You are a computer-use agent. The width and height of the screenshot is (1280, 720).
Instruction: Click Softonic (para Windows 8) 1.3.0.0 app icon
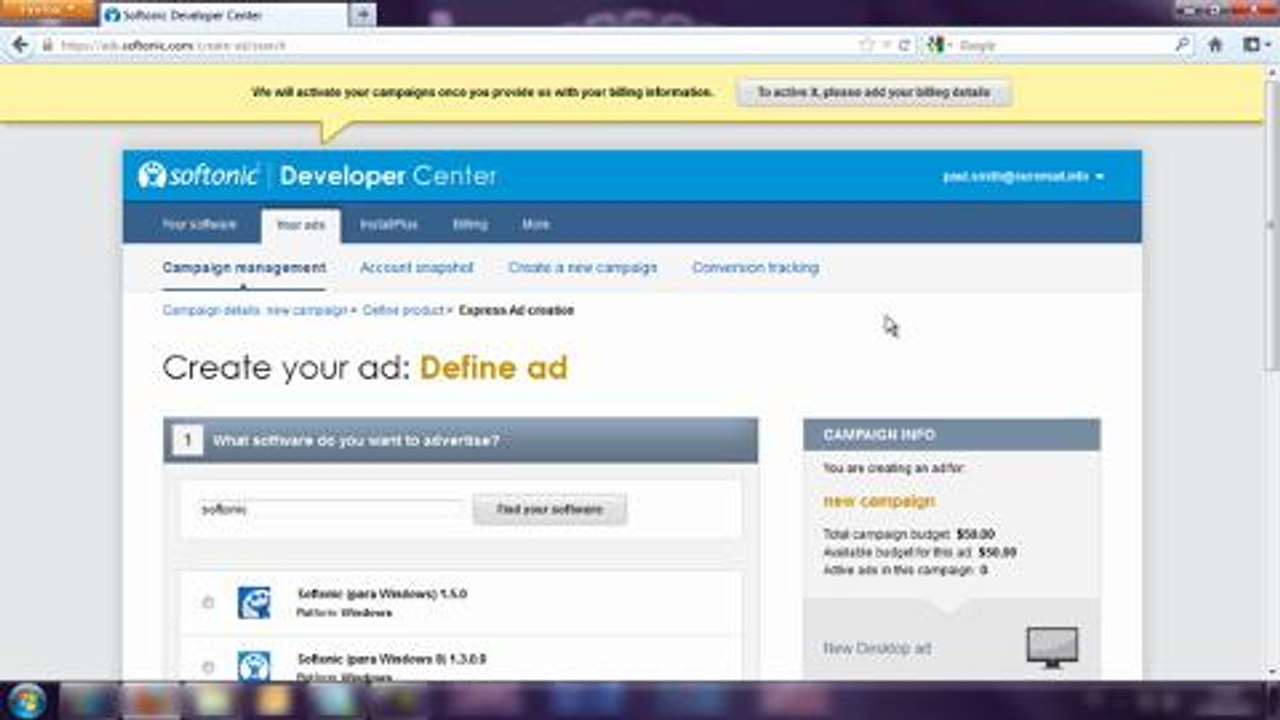[x=254, y=667]
